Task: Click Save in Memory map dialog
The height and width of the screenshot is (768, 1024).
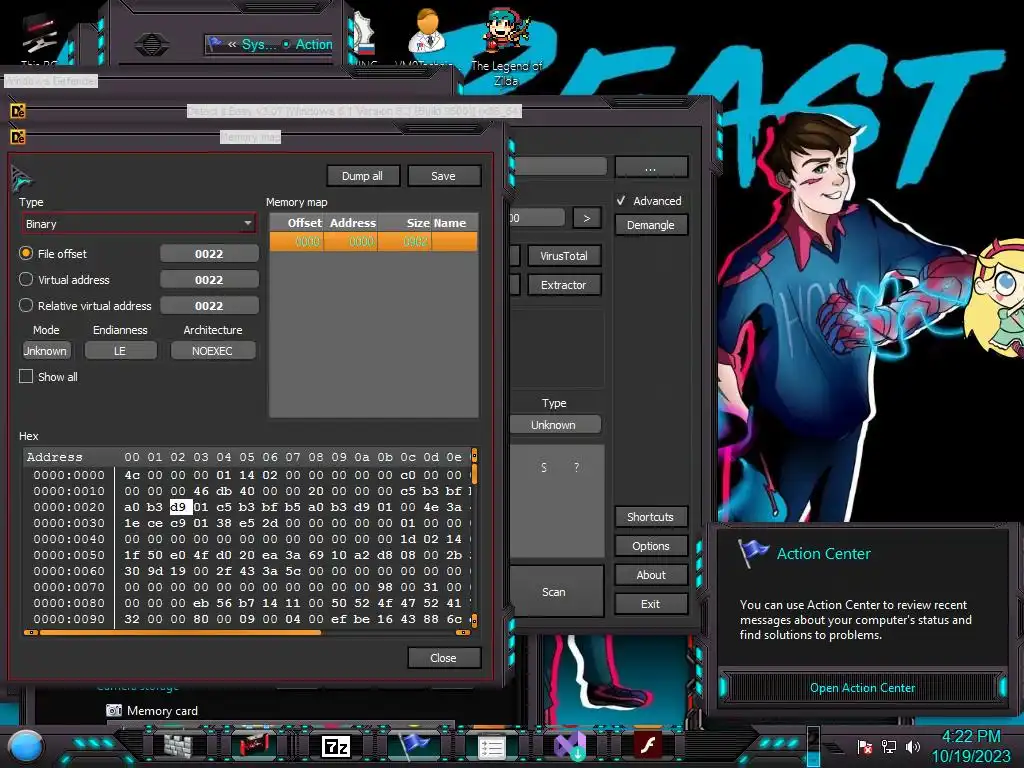Action: (443, 176)
